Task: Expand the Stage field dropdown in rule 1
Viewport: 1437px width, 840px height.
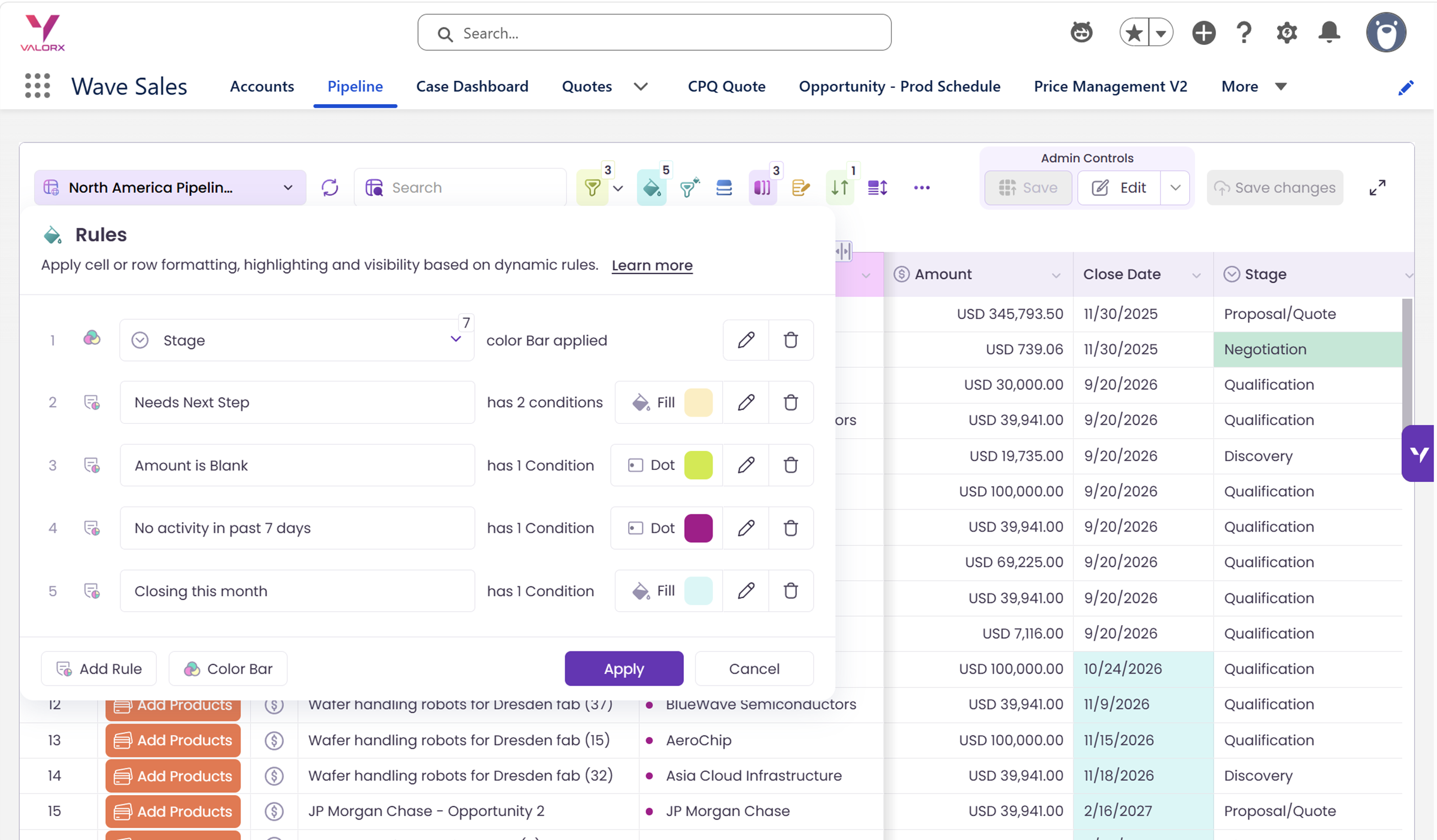Action: coord(456,339)
